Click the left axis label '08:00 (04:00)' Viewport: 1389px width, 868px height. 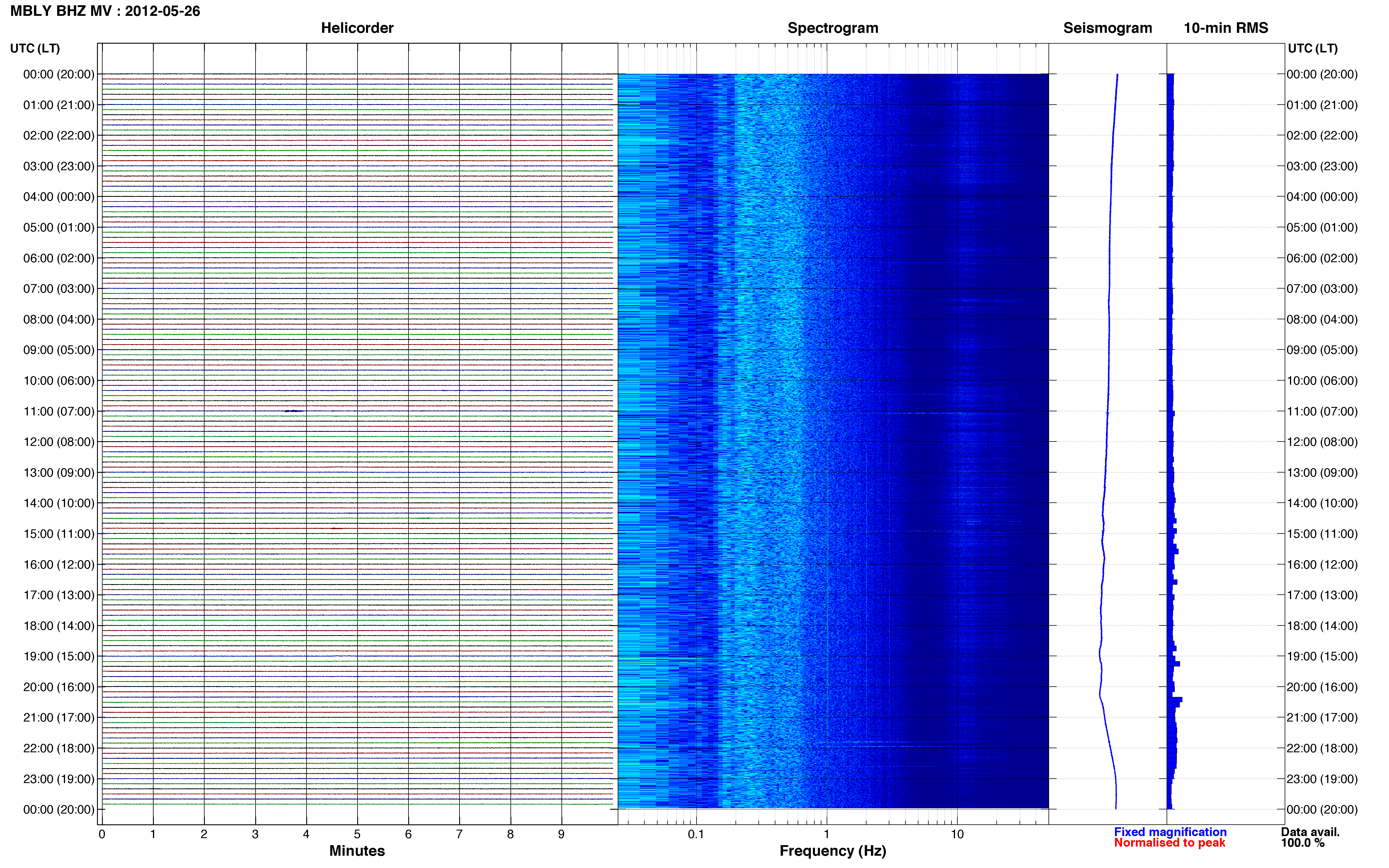click(x=59, y=320)
